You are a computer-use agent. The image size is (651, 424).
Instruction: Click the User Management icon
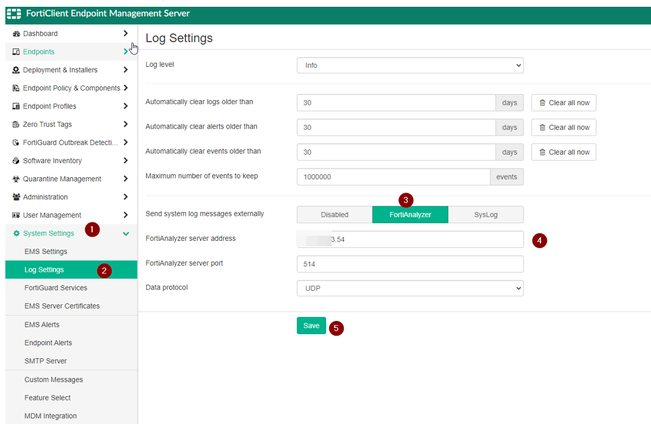[16, 215]
